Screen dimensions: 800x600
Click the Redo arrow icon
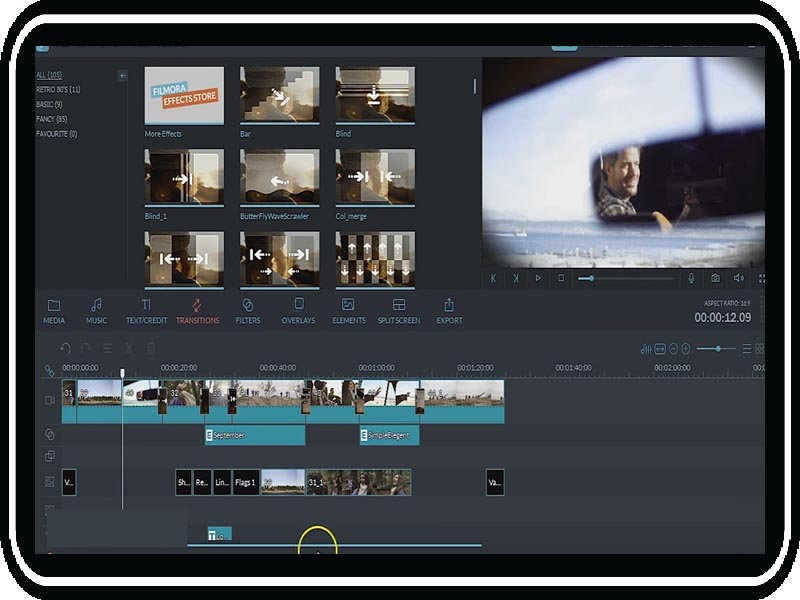tap(86, 348)
